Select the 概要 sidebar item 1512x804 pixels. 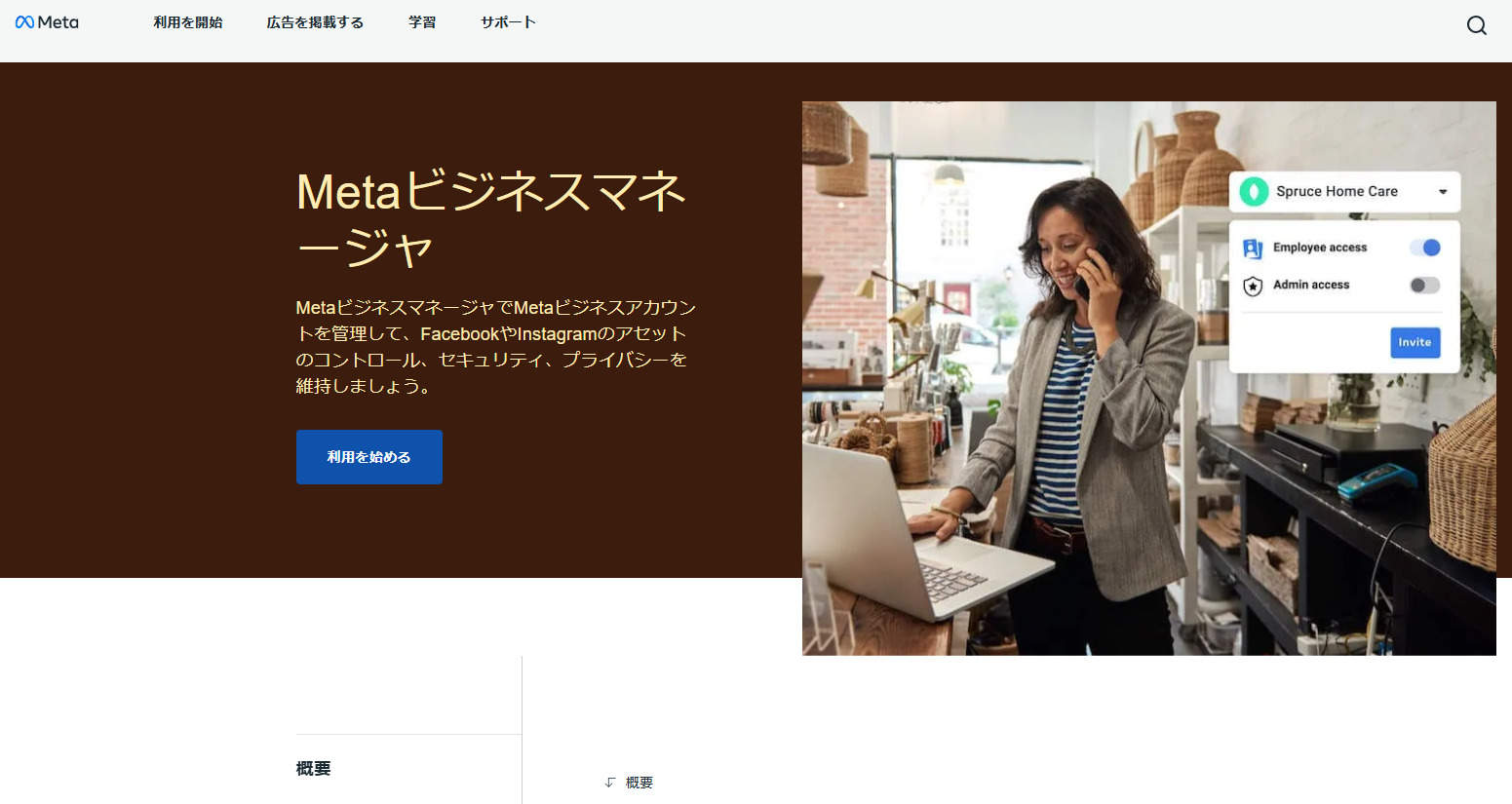[x=314, y=769]
